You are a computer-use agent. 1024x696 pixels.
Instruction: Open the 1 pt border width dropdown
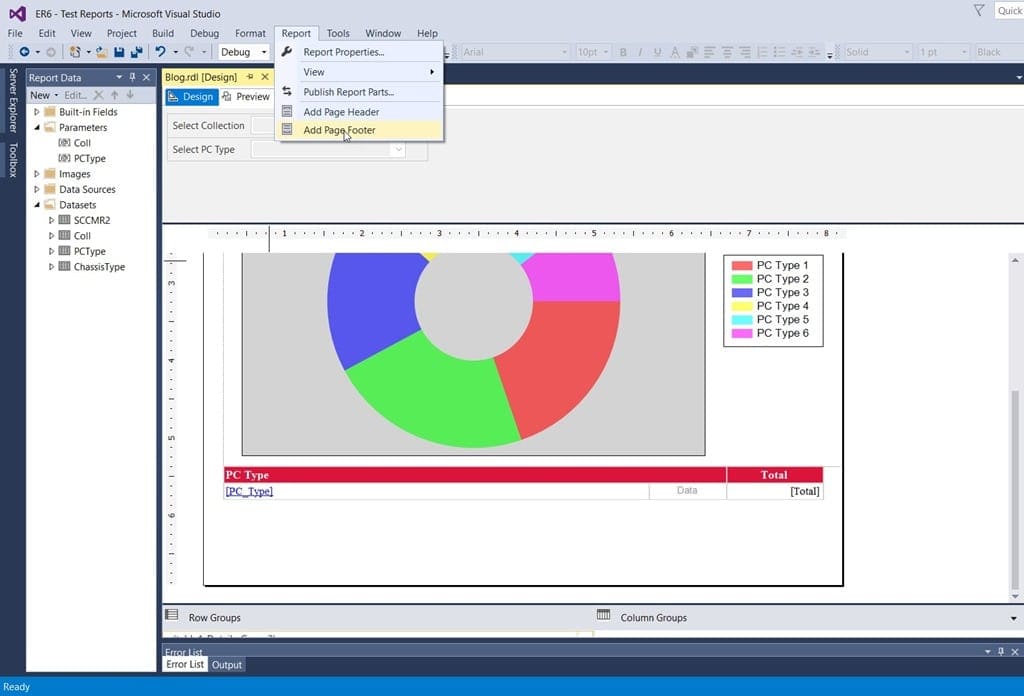coord(963,52)
